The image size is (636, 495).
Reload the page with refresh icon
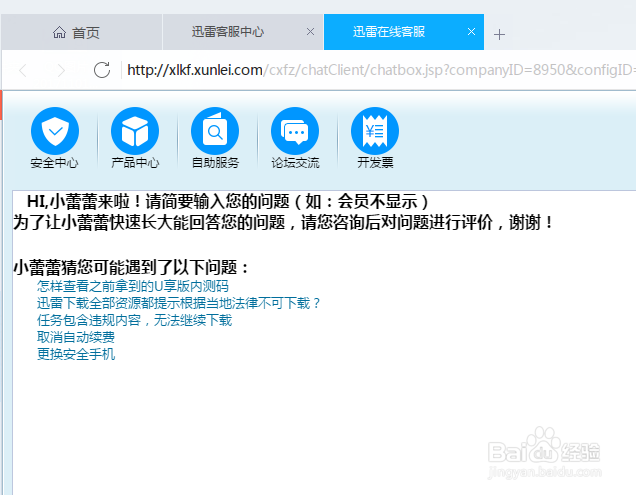click(102, 70)
